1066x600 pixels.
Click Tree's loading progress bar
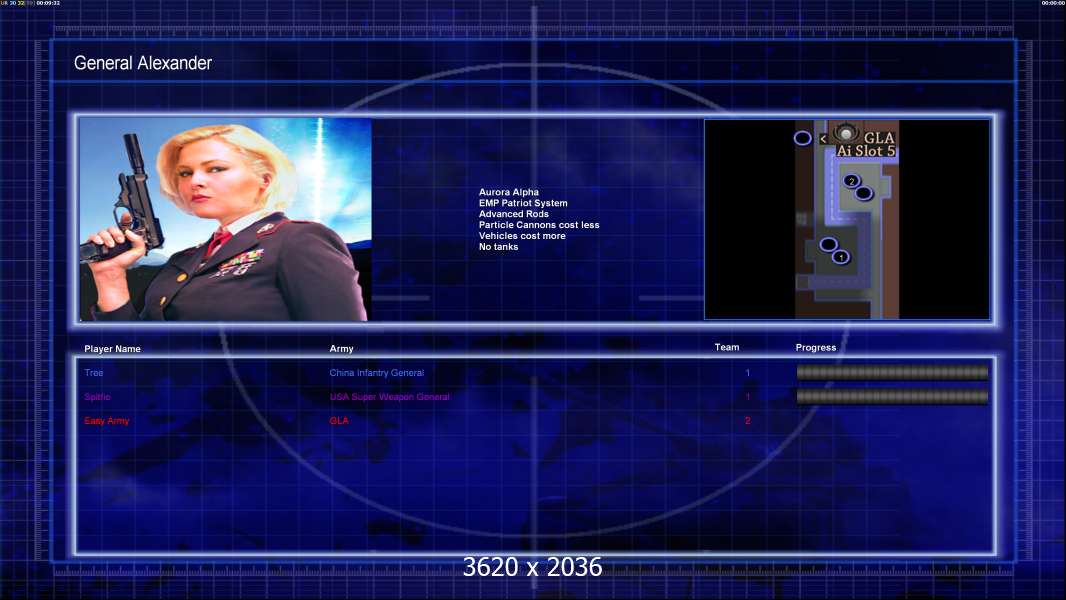[x=893, y=372]
